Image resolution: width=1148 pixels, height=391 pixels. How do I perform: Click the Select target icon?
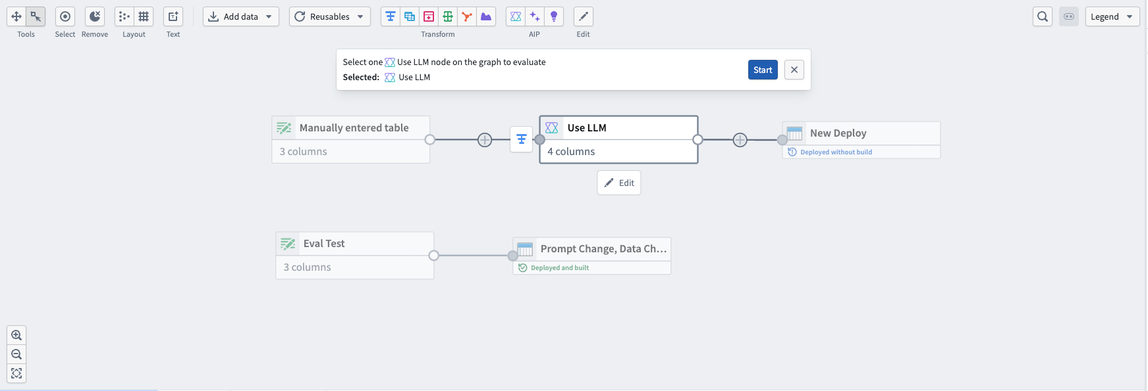coord(65,16)
